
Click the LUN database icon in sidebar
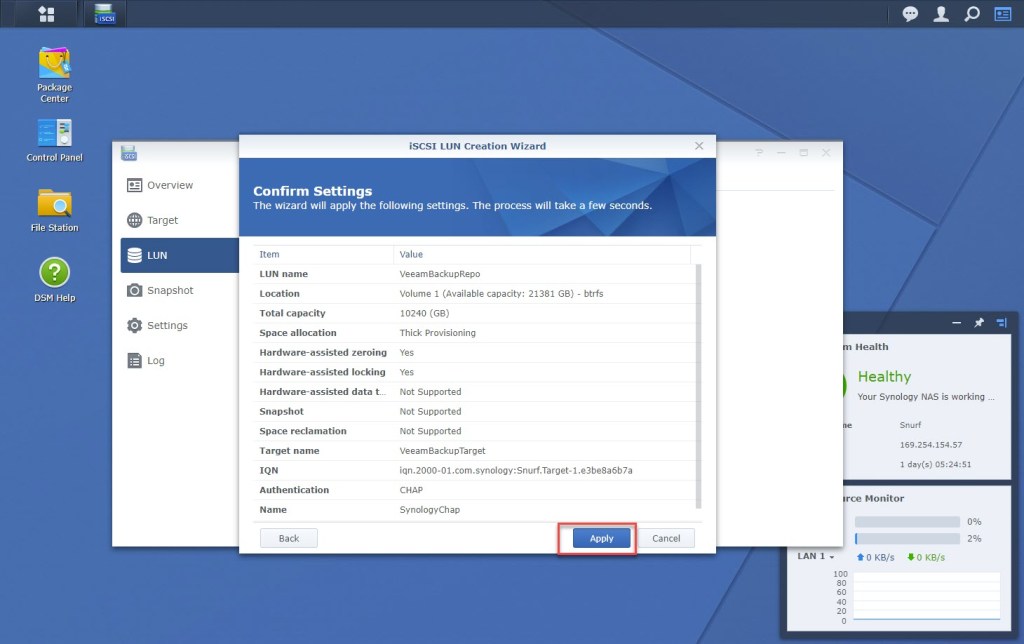pos(135,255)
